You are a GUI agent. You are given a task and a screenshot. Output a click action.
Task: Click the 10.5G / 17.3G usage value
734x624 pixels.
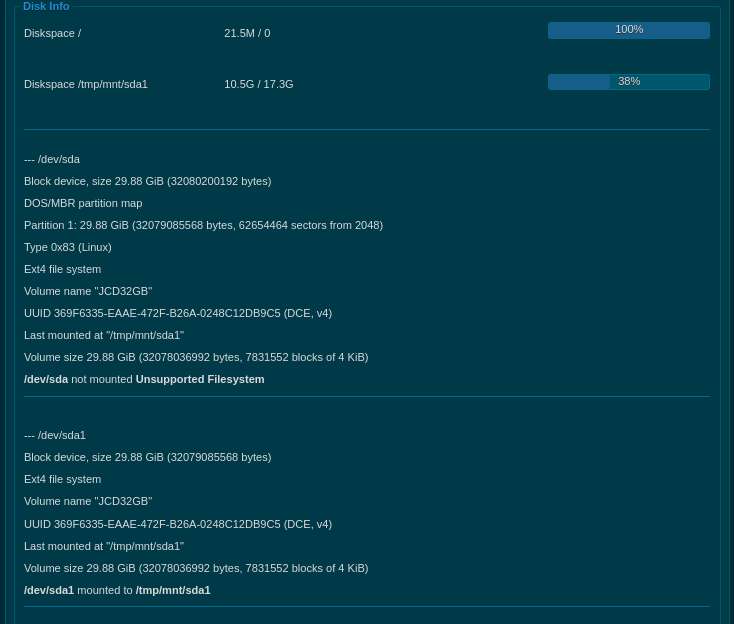(258, 84)
